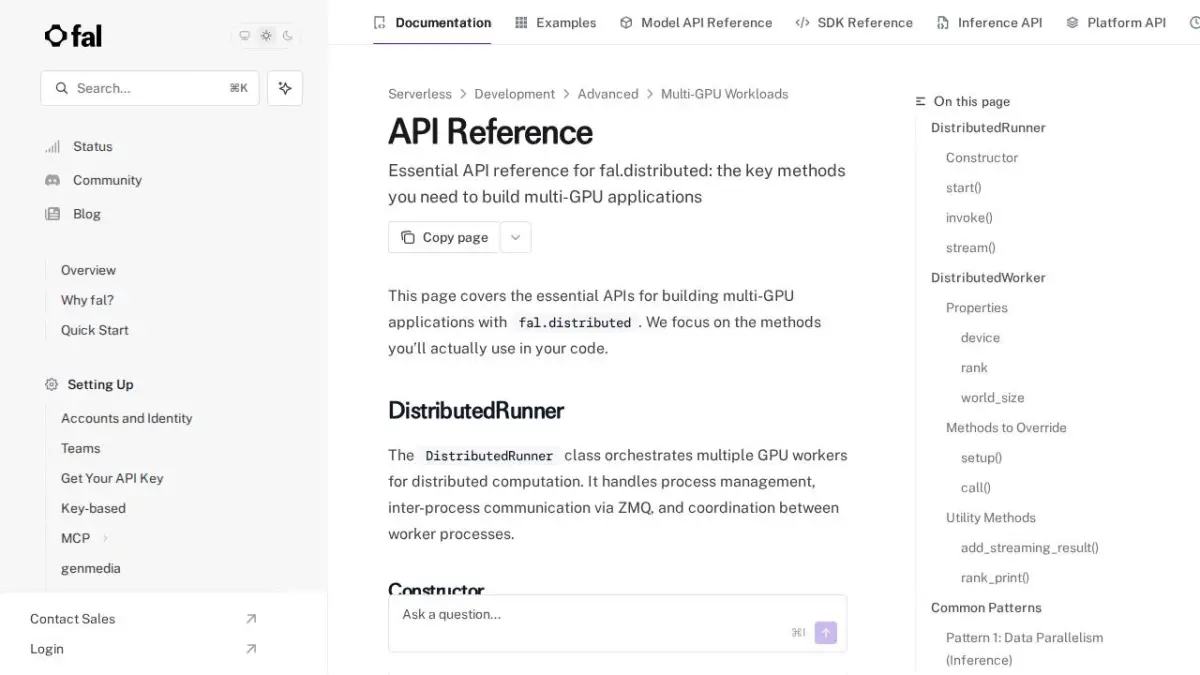The image size is (1200, 675).
Task: Open the Examples tab
Action: 555,22
